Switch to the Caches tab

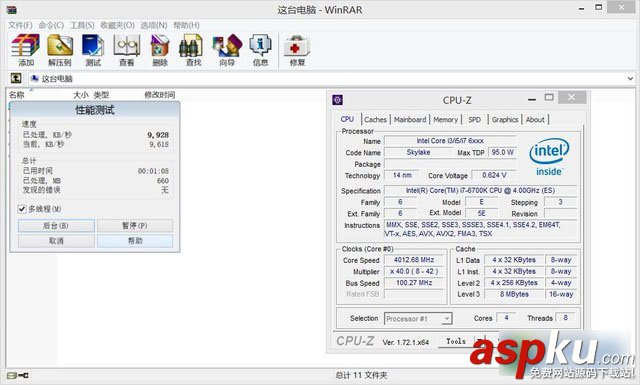click(x=375, y=120)
